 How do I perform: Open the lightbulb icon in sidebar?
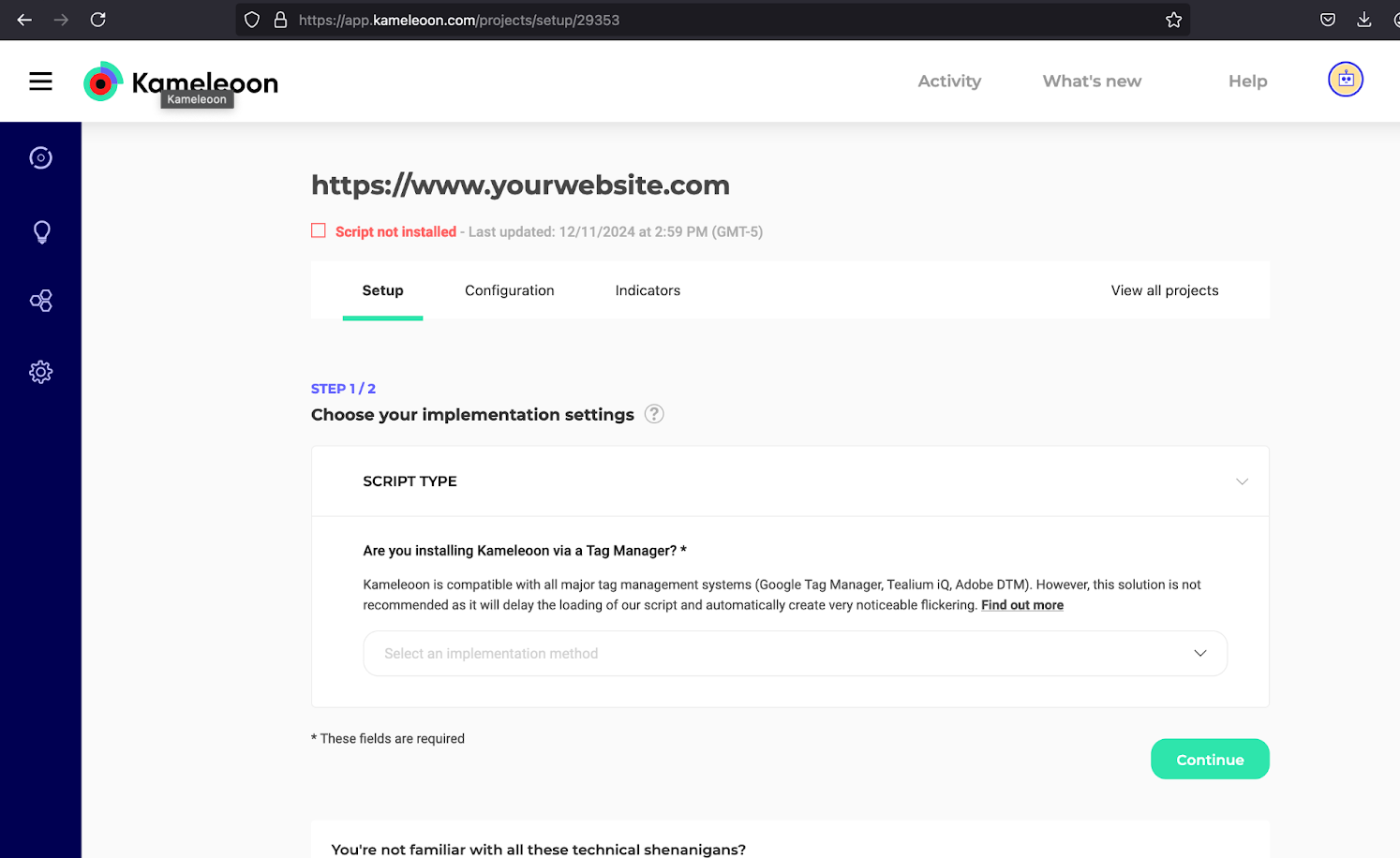click(x=41, y=232)
